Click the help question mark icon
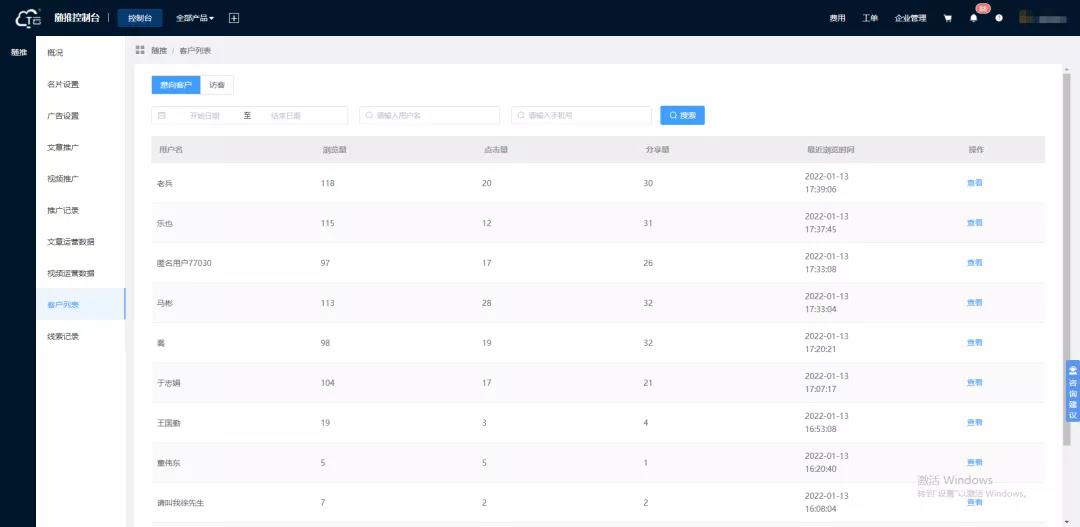 [x=999, y=18]
